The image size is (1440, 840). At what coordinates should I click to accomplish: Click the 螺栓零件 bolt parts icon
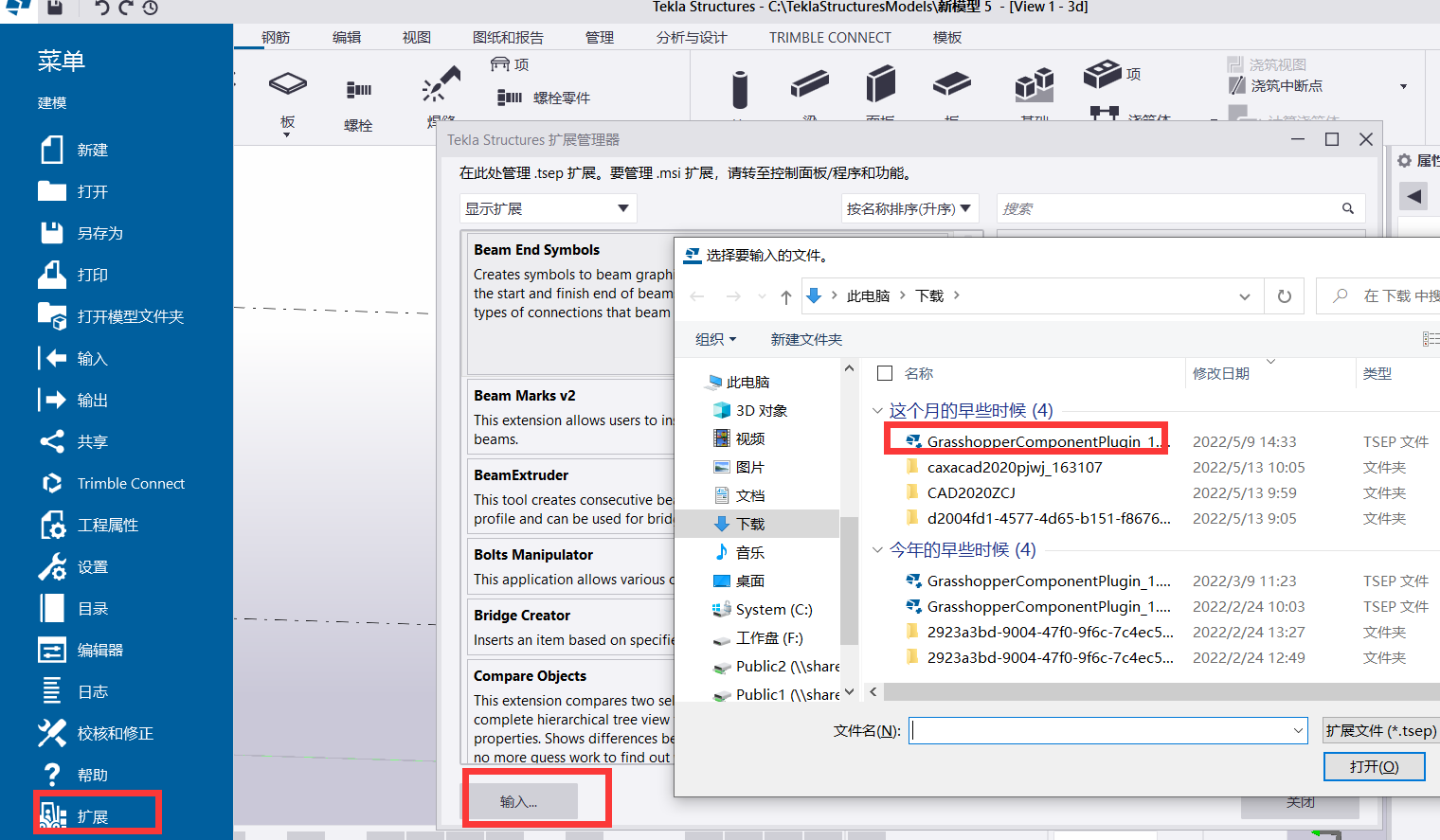pos(510,97)
